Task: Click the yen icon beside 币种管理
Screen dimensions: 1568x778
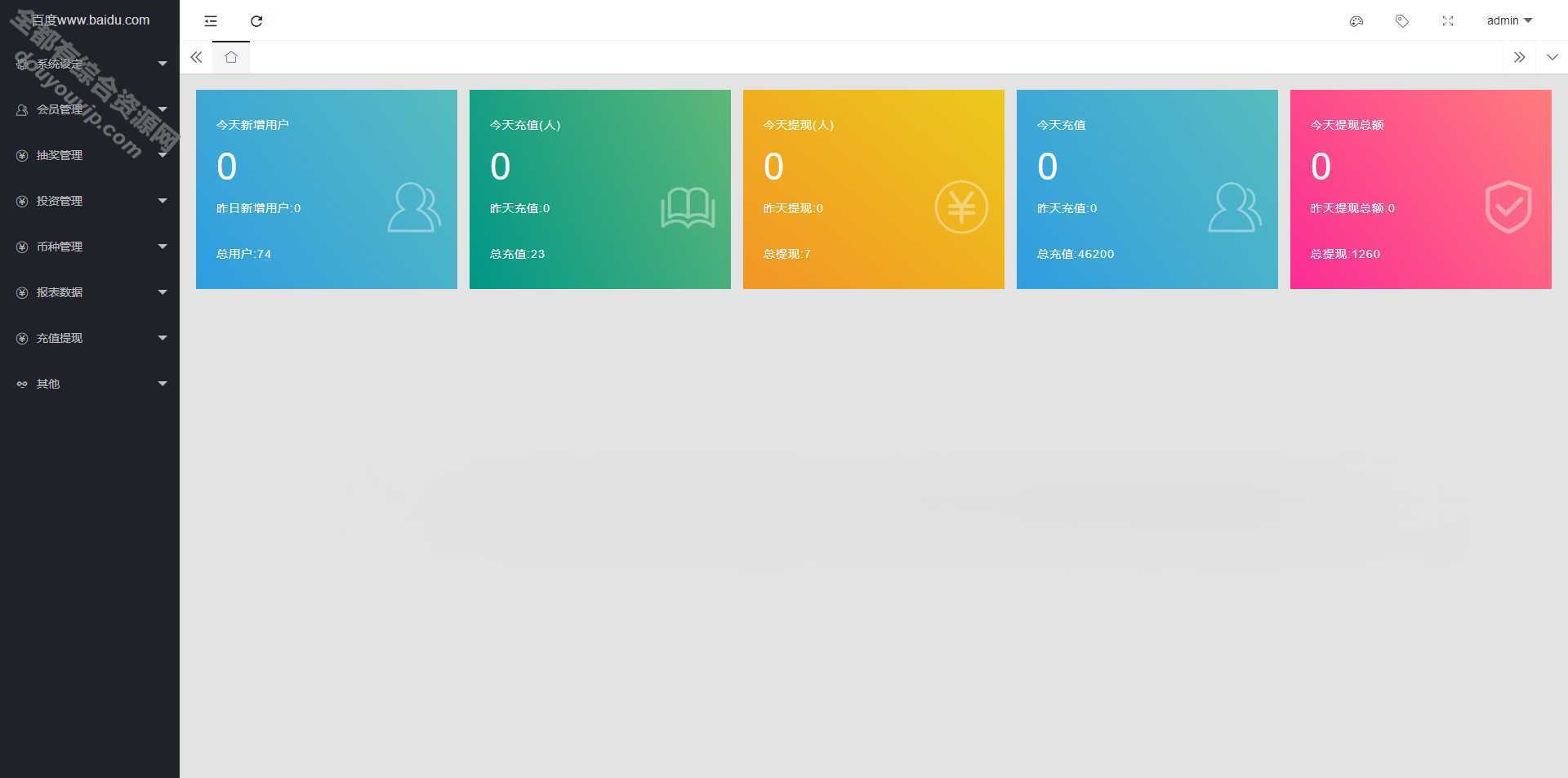Action: click(22, 247)
